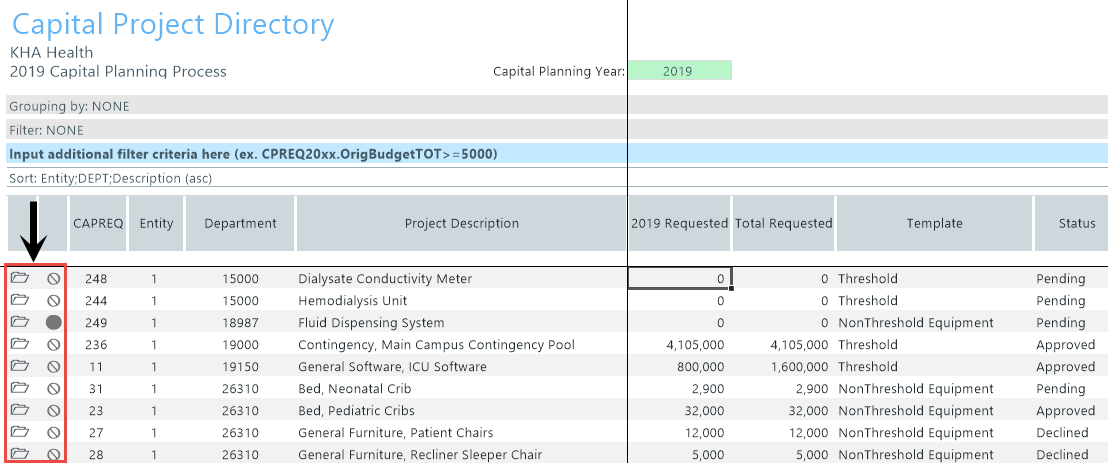Toggle circle-slash icon for Recliner Sleeper Chair
The image size is (1108, 463).
coord(53,454)
